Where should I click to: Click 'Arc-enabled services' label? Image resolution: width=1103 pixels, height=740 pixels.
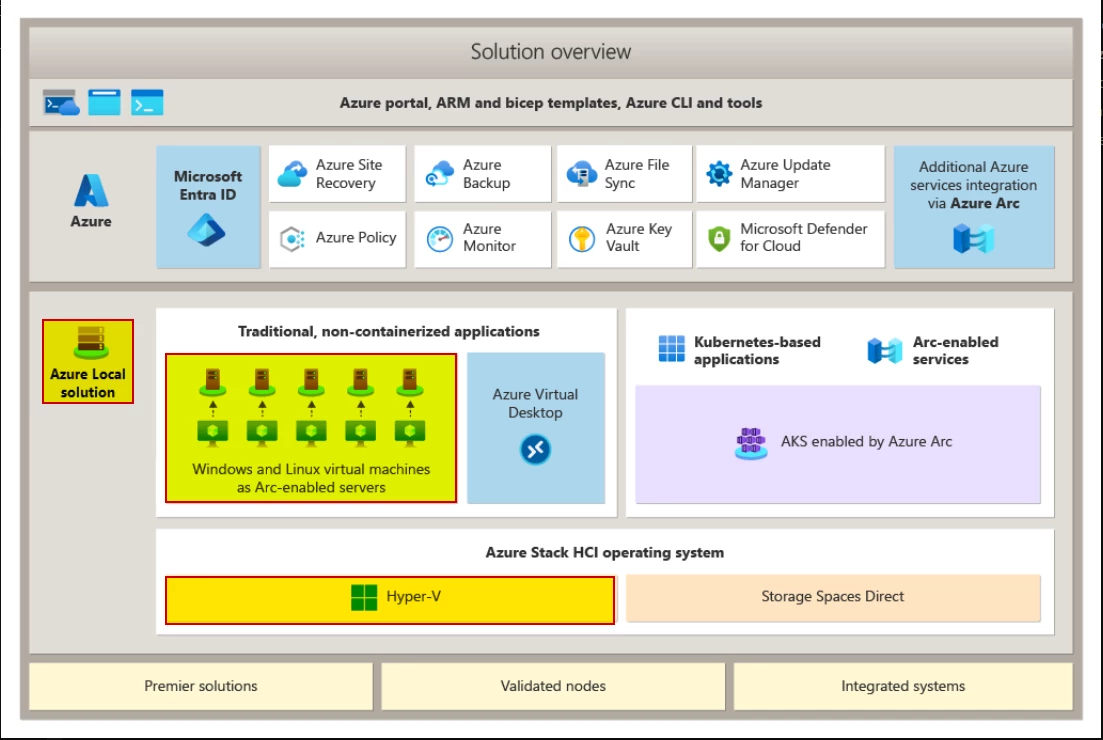955,350
